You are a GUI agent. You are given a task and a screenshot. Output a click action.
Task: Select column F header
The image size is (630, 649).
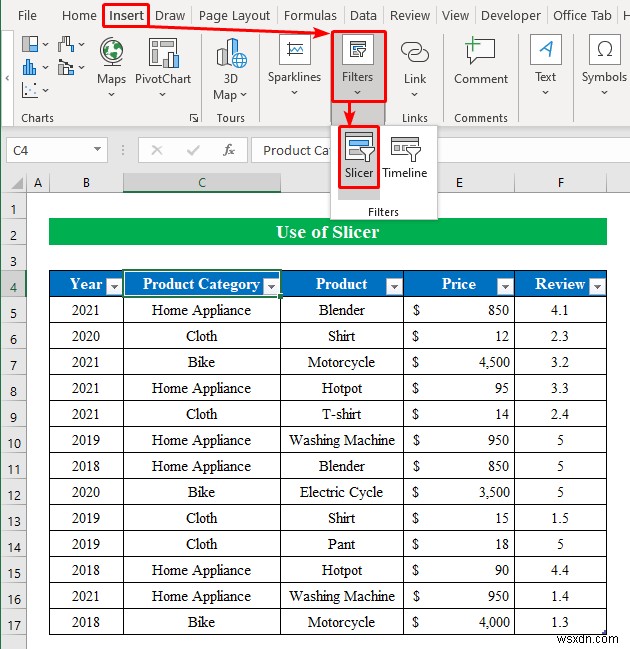point(560,183)
